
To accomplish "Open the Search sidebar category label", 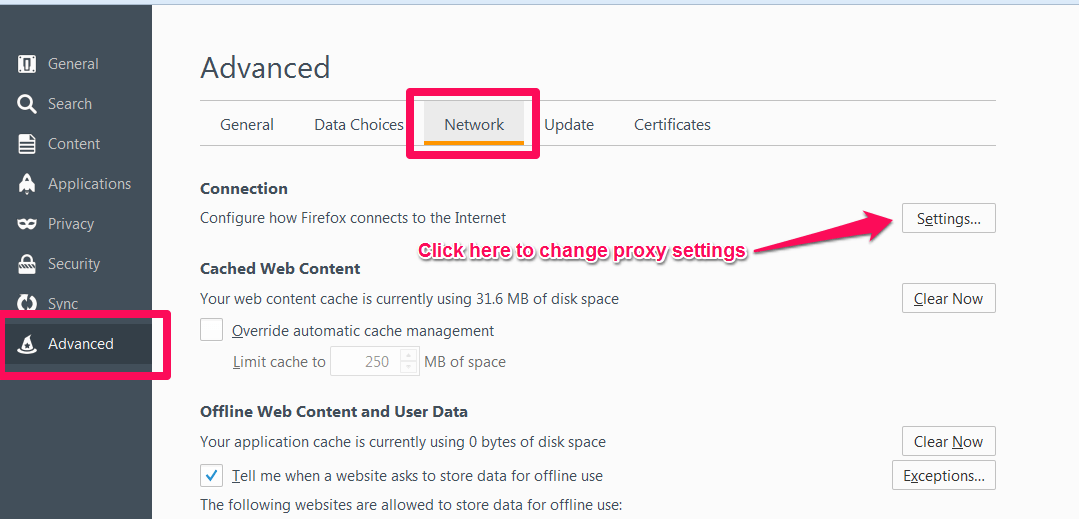I will point(70,104).
